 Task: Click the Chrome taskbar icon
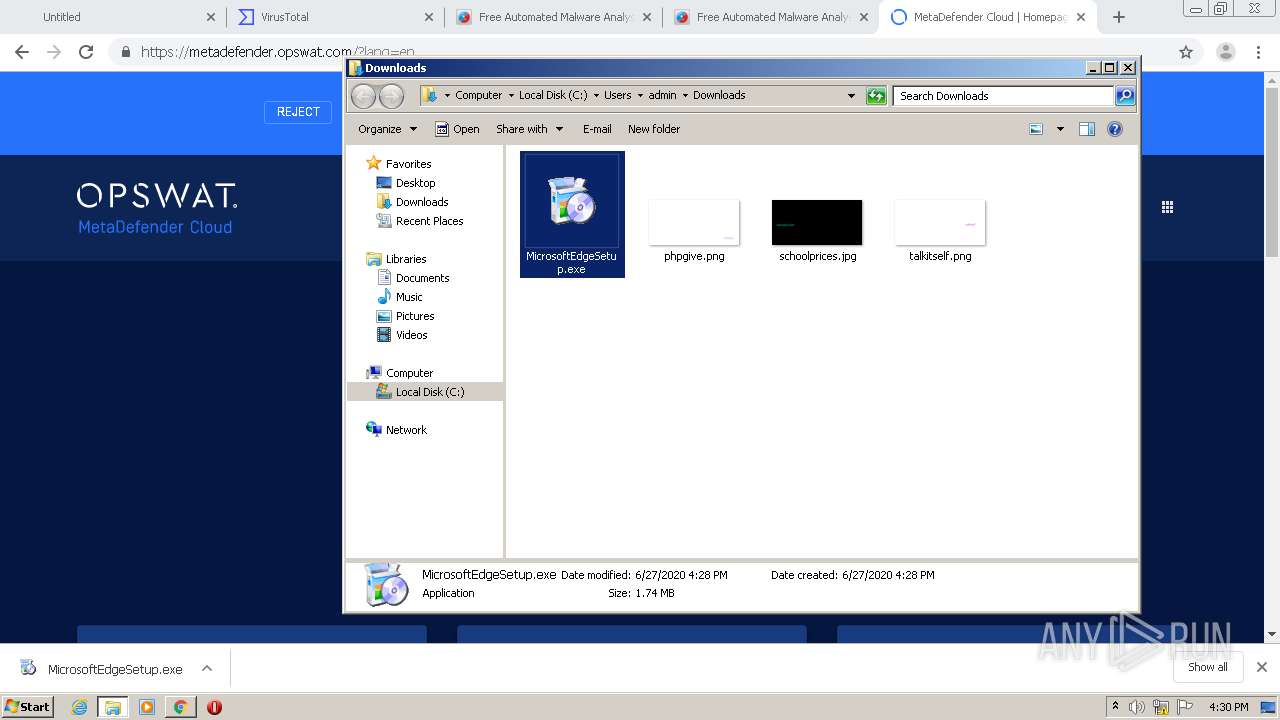click(x=180, y=707)
